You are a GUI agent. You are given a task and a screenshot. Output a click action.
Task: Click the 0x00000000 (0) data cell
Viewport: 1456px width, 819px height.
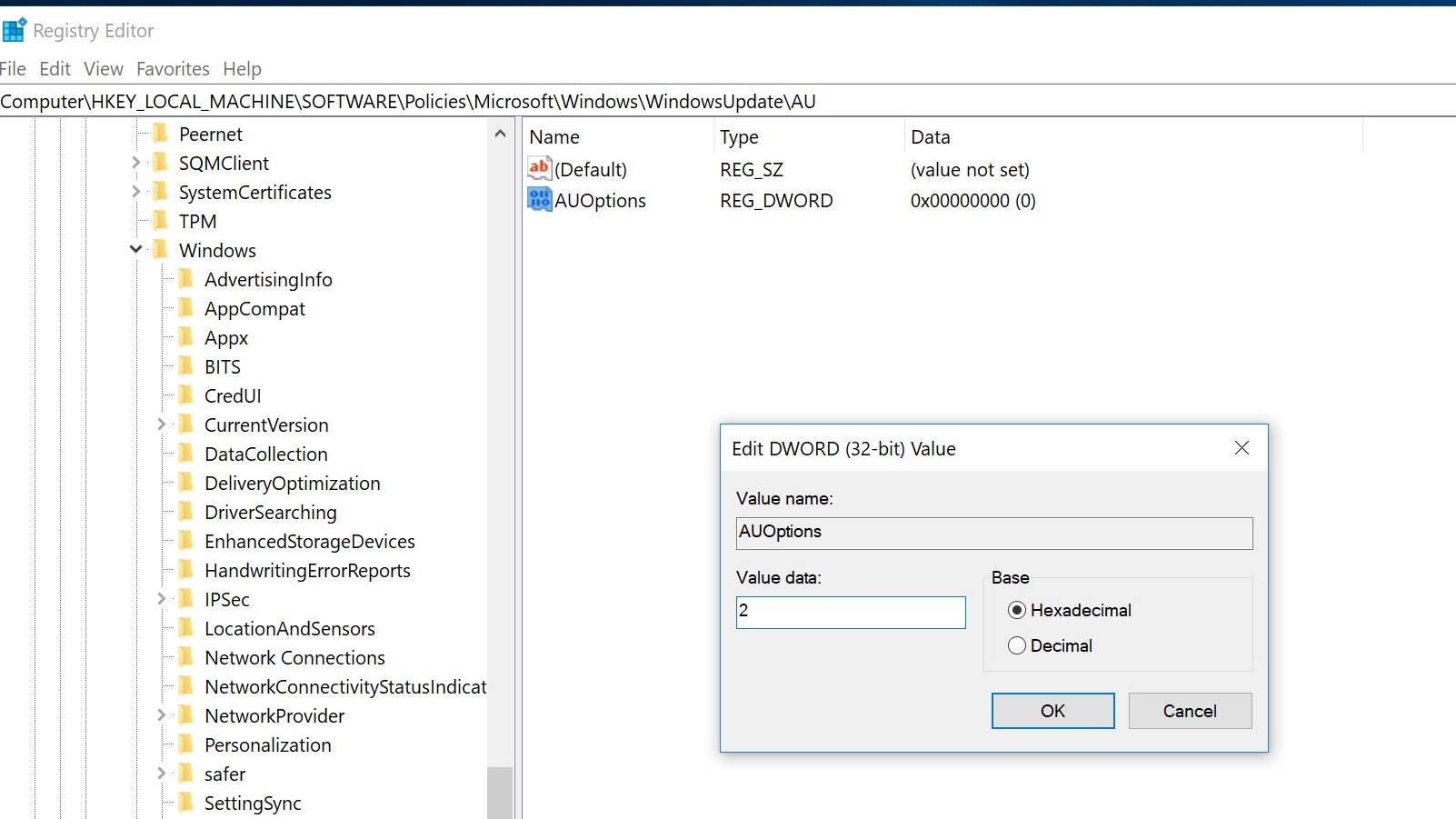(972, 200)
